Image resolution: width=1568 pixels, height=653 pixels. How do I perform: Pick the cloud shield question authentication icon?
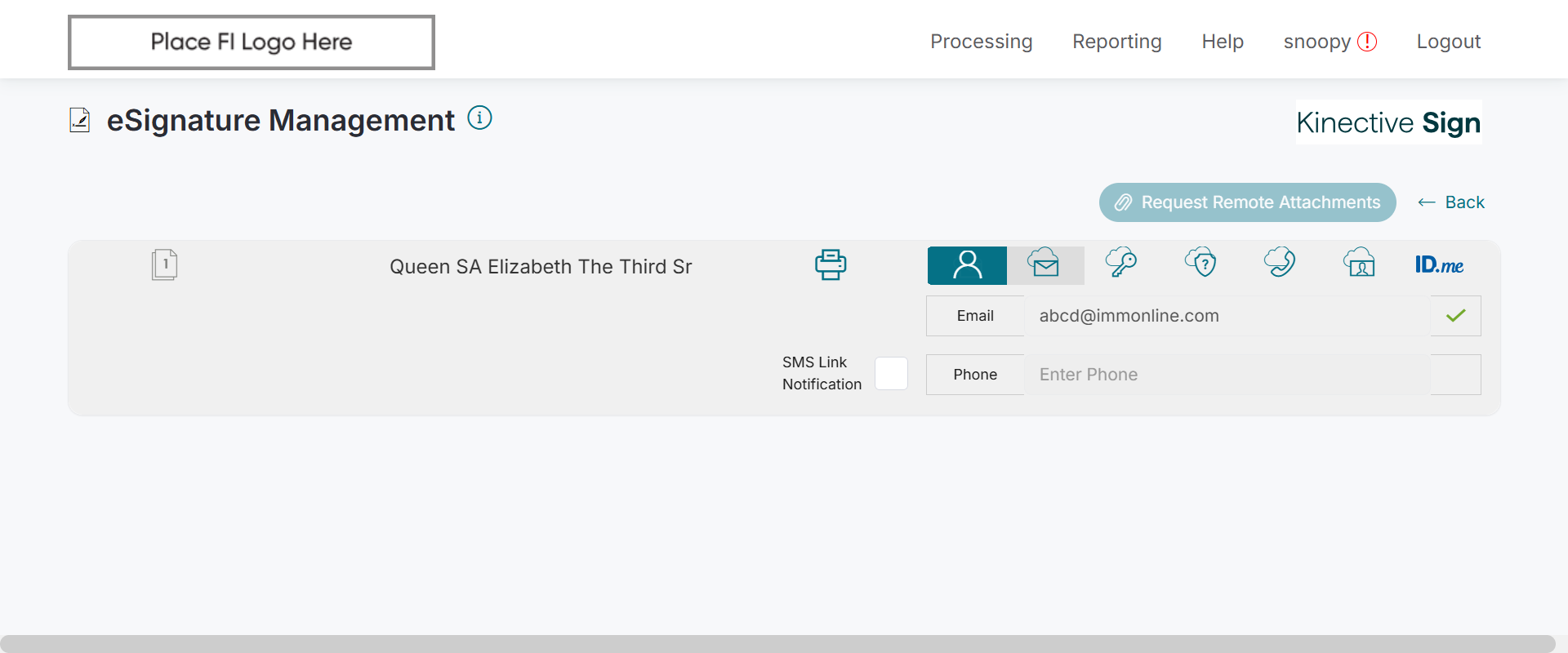tap(1200, 264)
